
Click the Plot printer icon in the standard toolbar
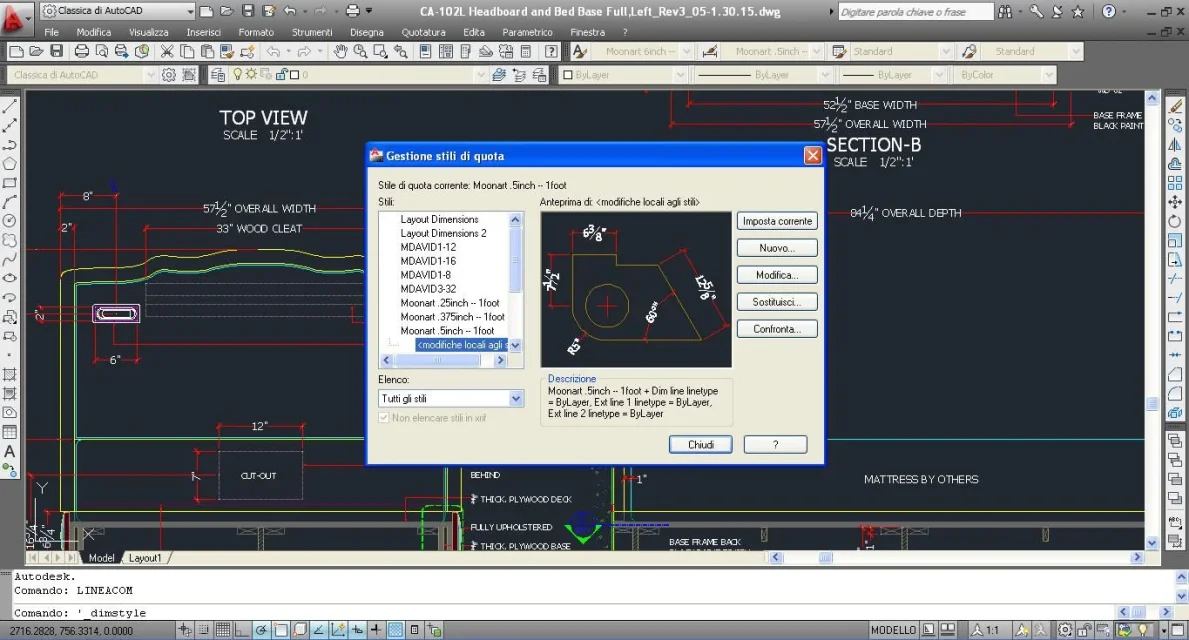[x=81, y=51]
